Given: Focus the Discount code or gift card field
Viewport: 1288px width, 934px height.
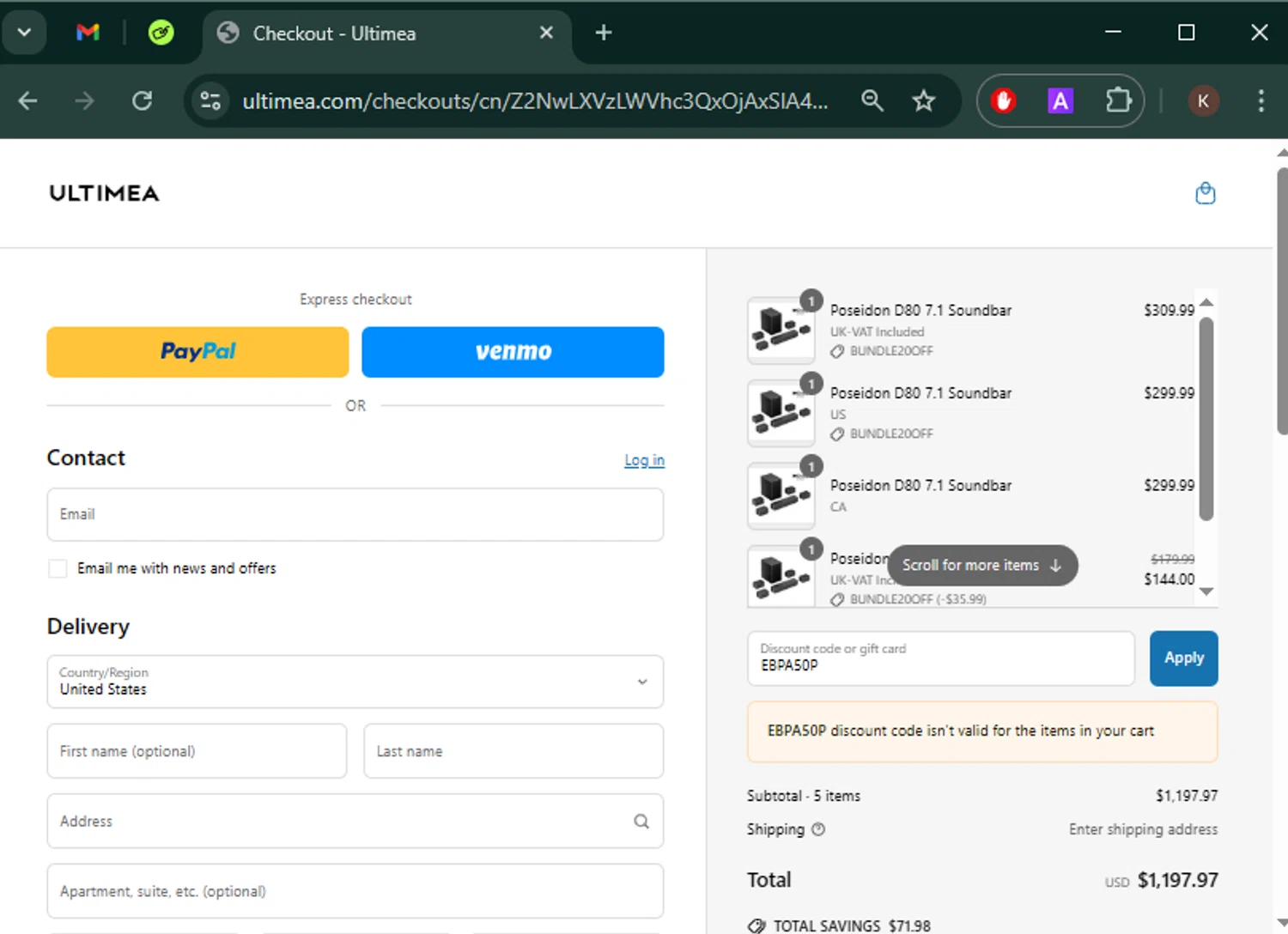Looking at the screenshot, I should [941, 658].
